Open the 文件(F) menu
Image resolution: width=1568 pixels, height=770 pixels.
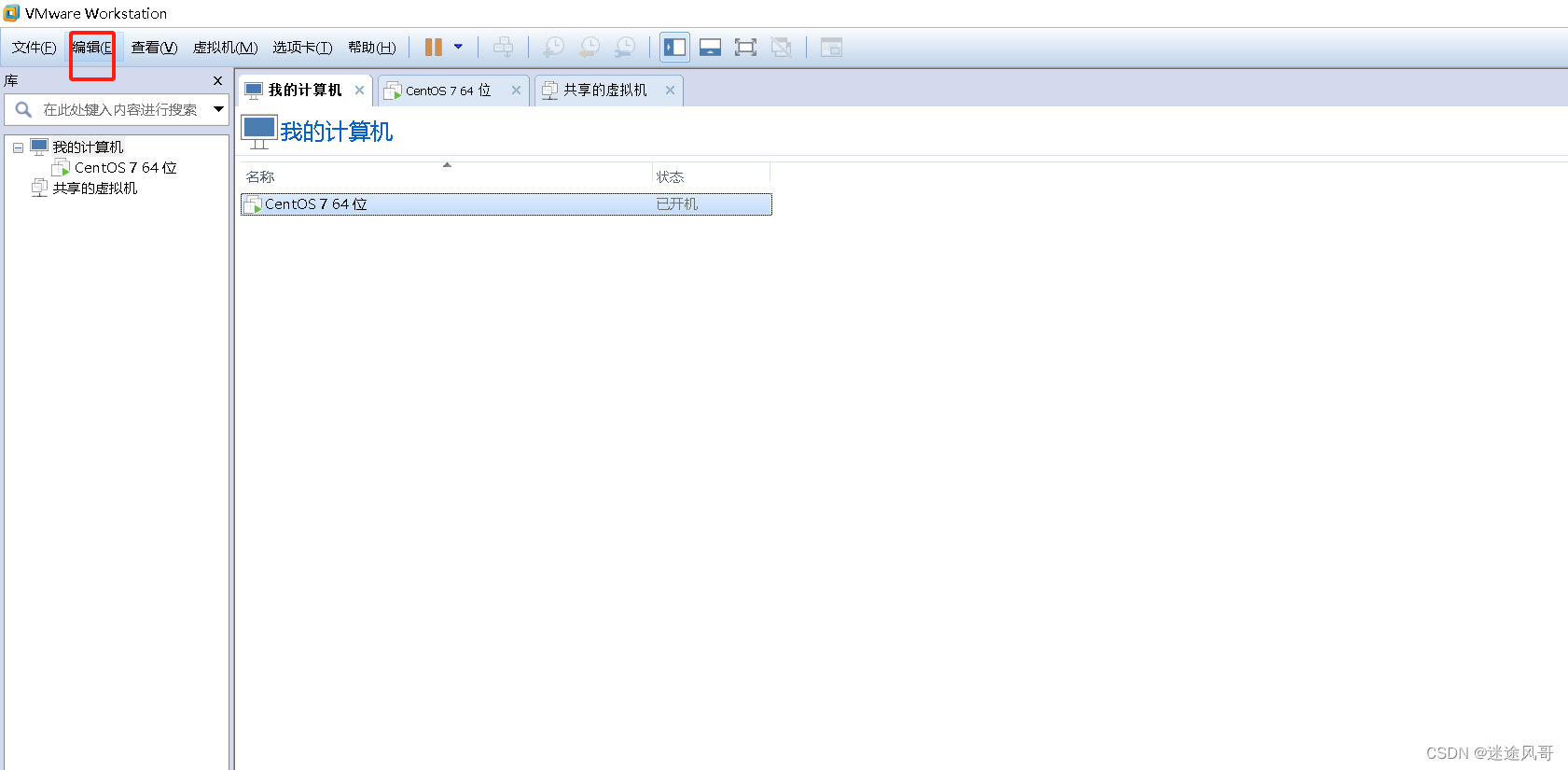(34, 48)
